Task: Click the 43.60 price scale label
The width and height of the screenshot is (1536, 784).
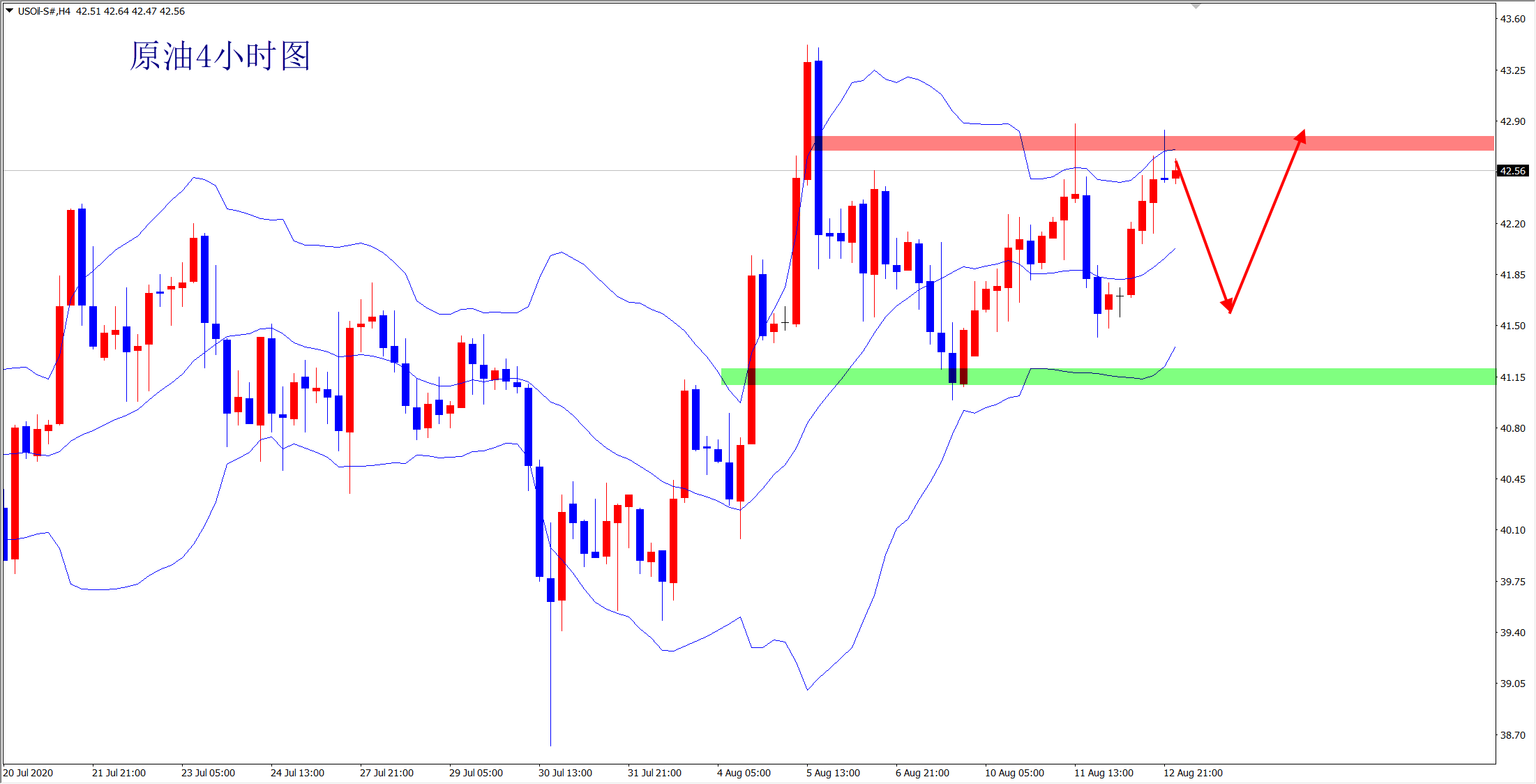Action: point(1512,19)
